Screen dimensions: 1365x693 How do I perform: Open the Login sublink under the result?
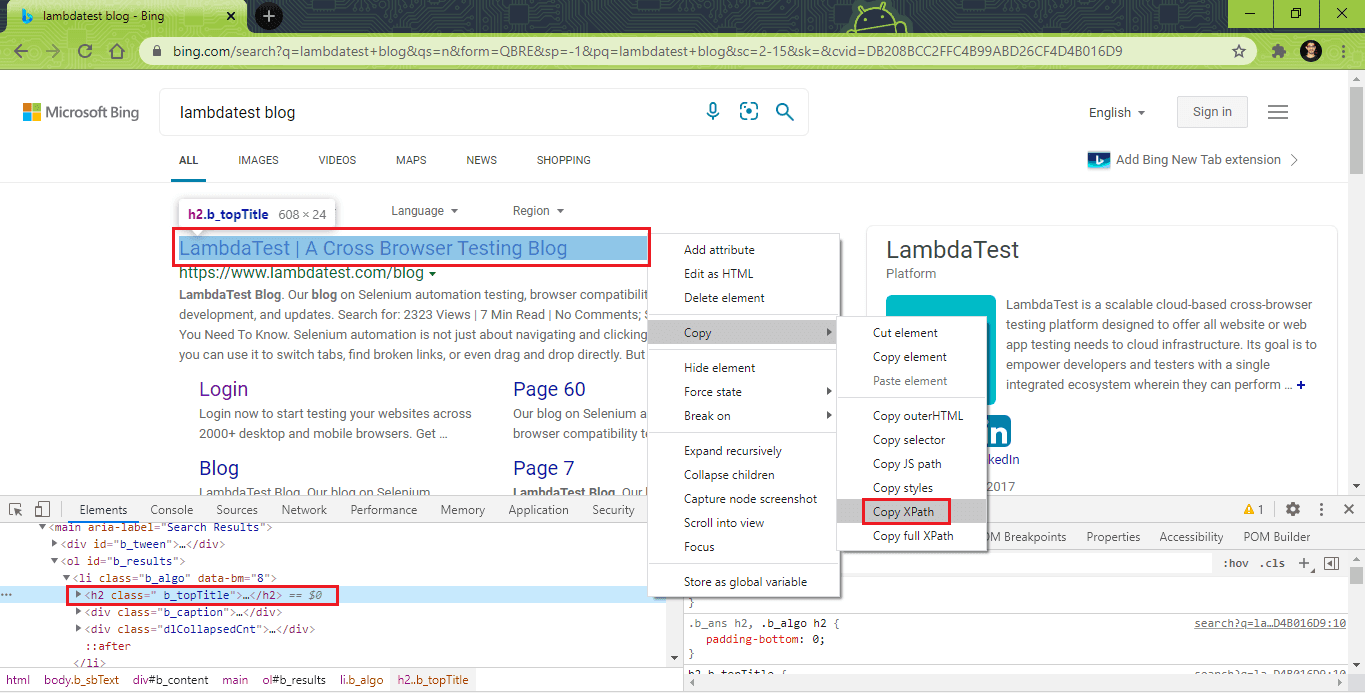pos(223,389)
